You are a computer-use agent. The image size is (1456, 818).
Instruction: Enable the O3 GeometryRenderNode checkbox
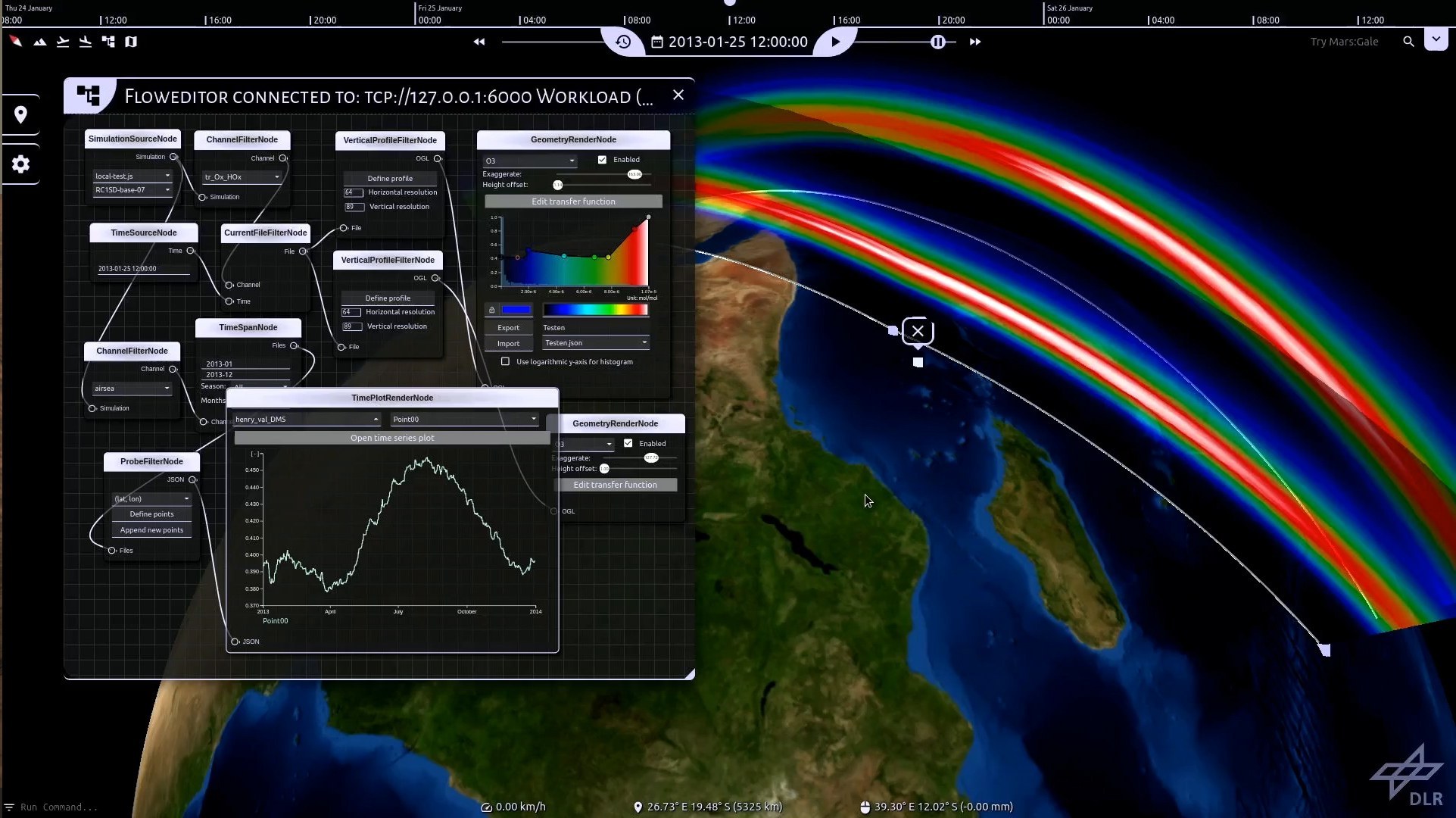603,160
